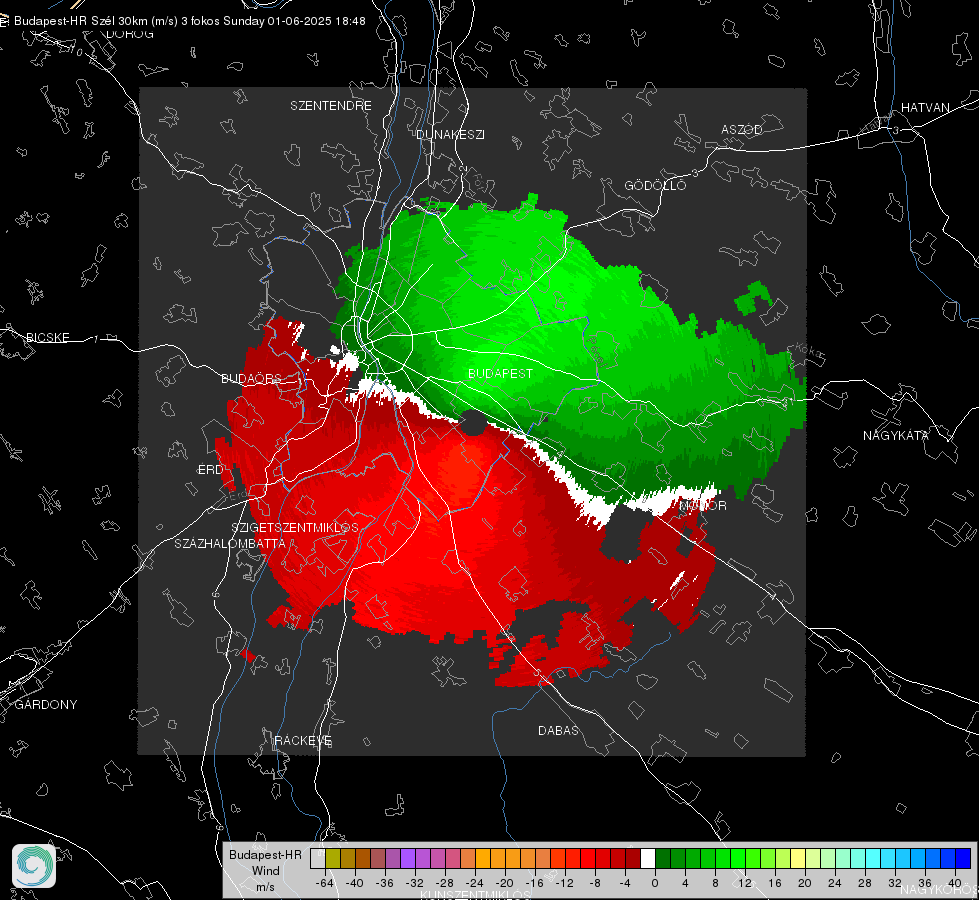Click the NAGYKÁTA town label

click(896, 436)
